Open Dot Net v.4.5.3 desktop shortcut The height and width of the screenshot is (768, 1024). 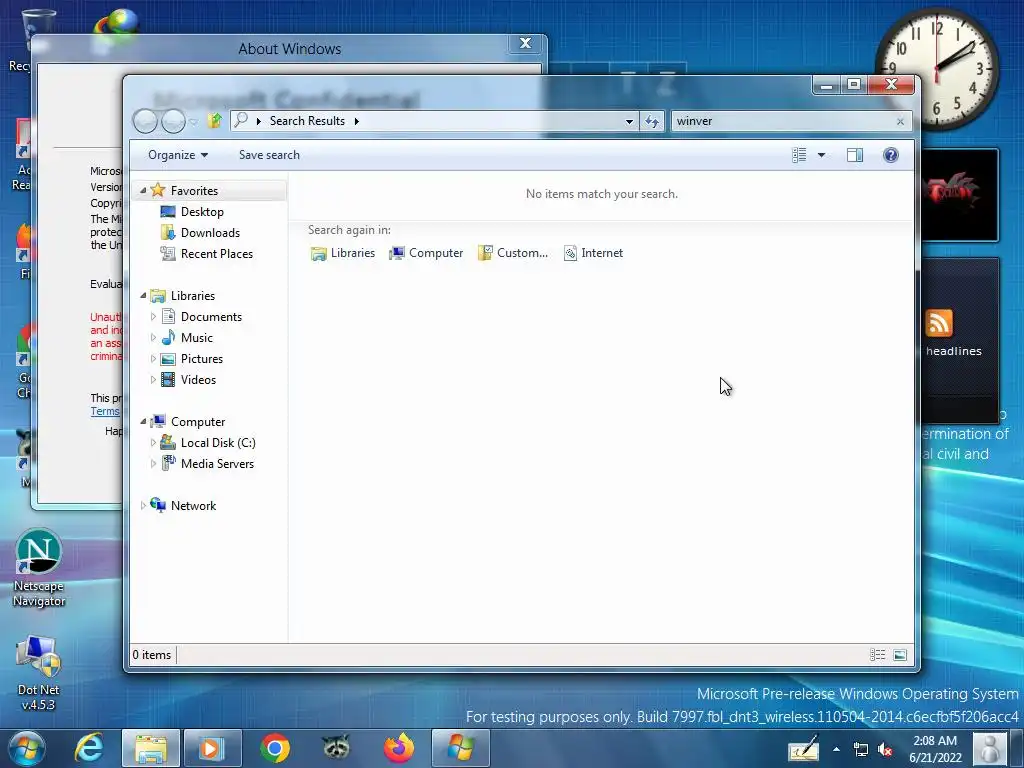[x=39, y=673]
